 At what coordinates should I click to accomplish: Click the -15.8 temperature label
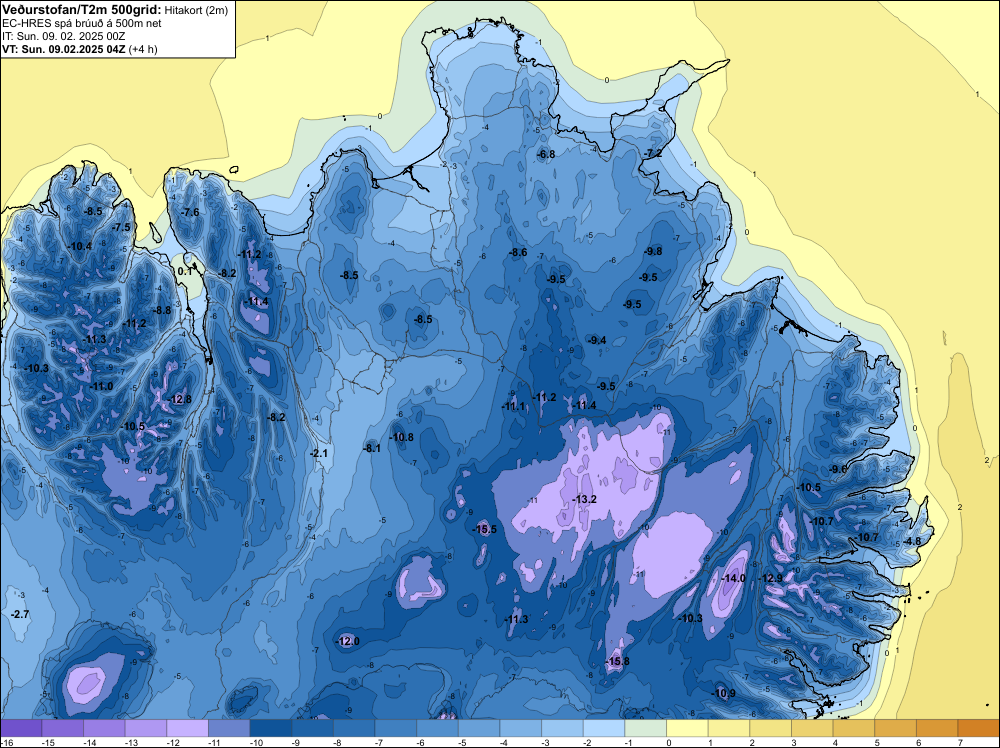pos(617,661)
